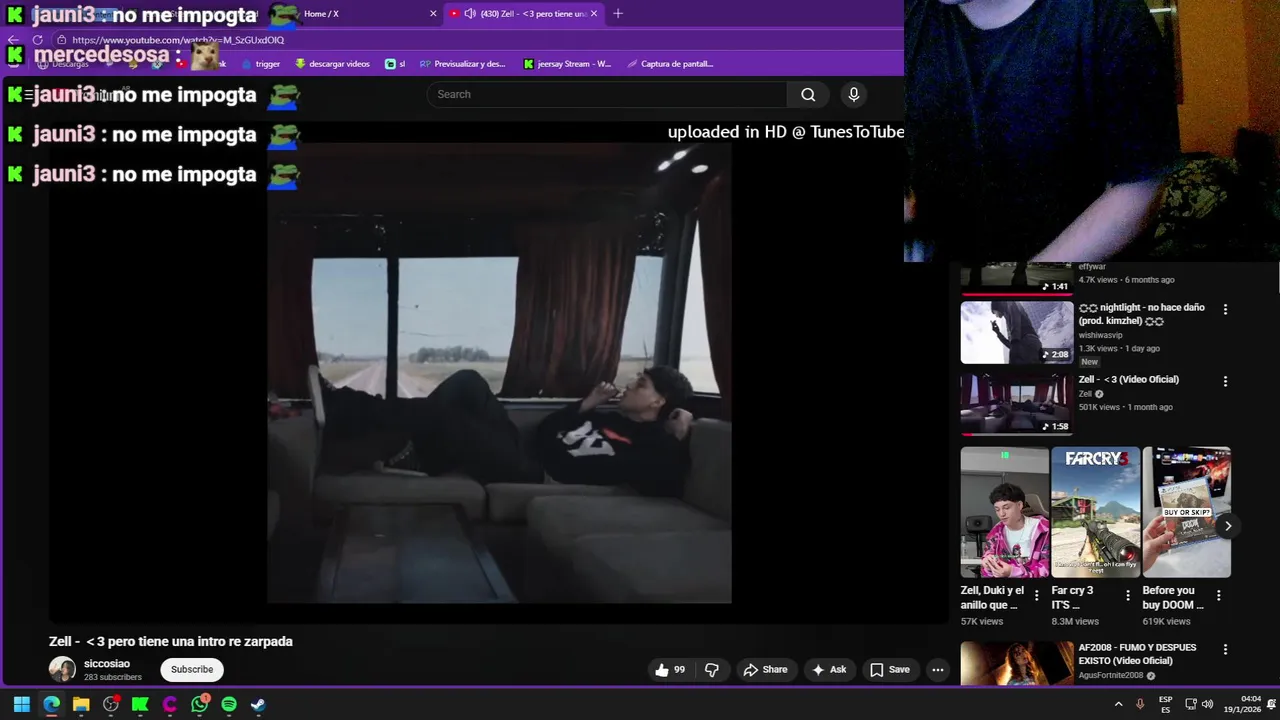The height and width of the screenshot is (720, 1280).
Task: Start voice search with microphone icon
Action: 853,94
